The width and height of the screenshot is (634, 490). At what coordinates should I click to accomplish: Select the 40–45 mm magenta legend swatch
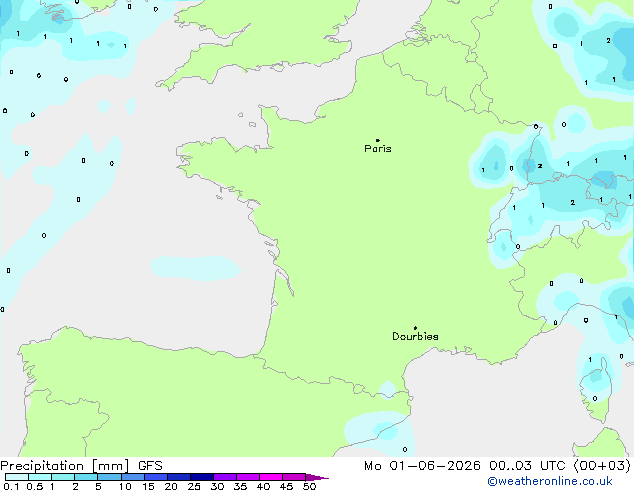click(x=271, y=477)
